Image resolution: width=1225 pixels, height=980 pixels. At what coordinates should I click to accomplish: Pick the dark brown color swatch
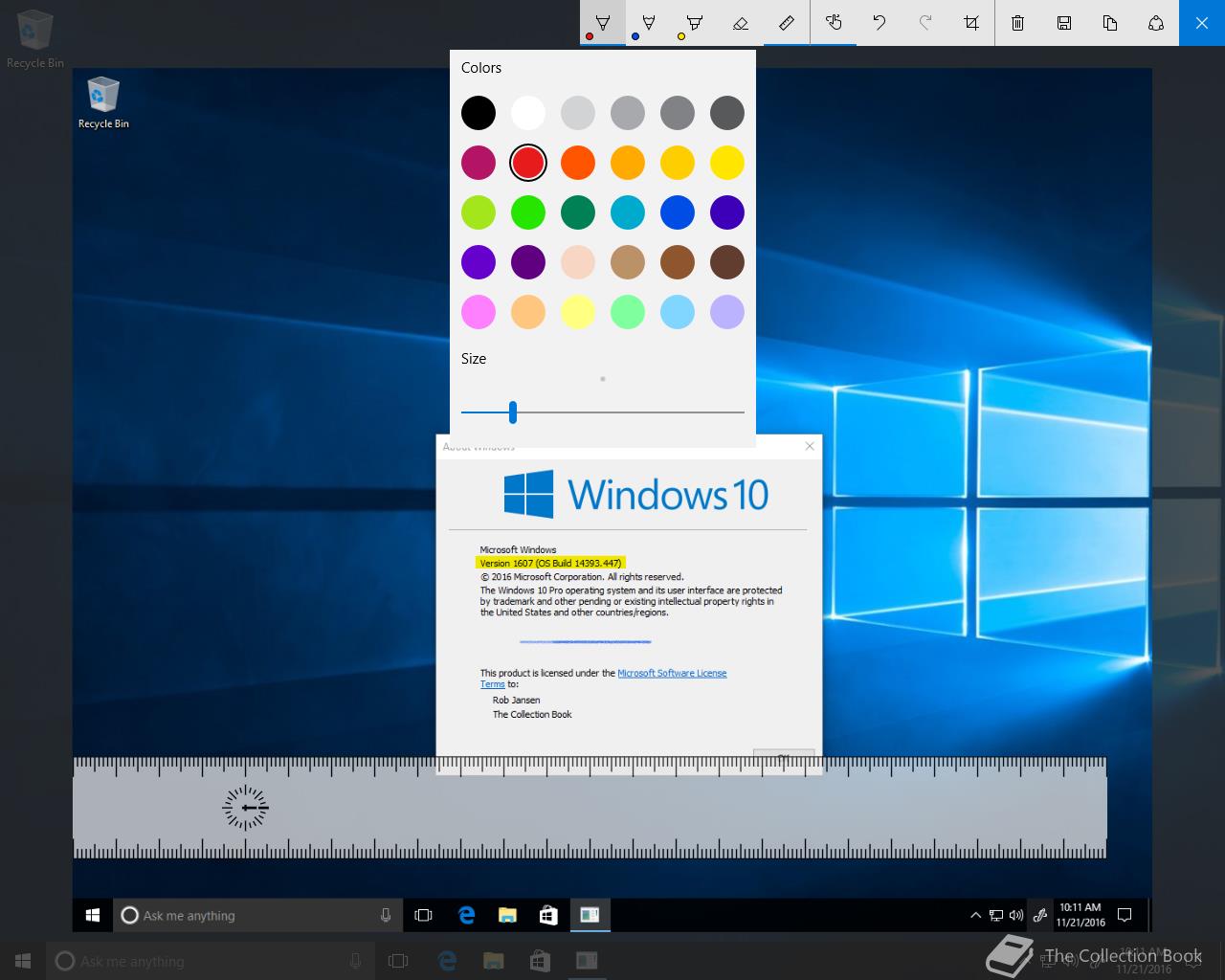[727, 262]
